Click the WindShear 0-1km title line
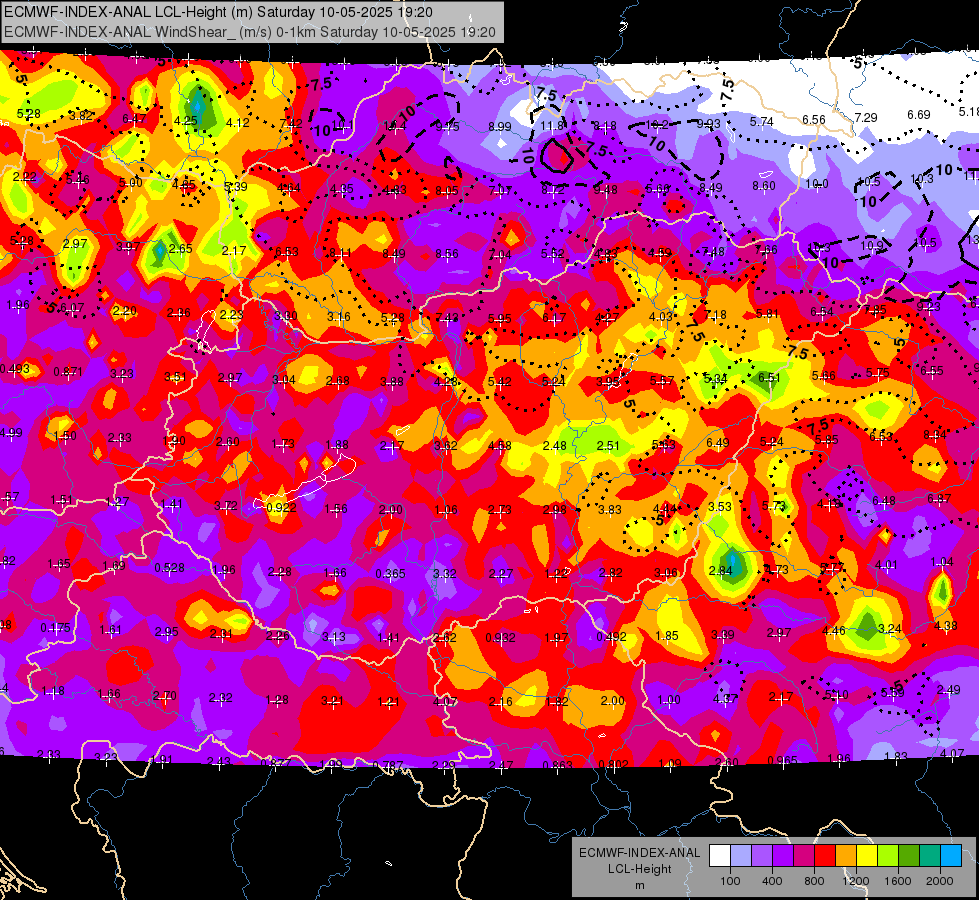The image size is (979, 900). click(x=250, y=32)
